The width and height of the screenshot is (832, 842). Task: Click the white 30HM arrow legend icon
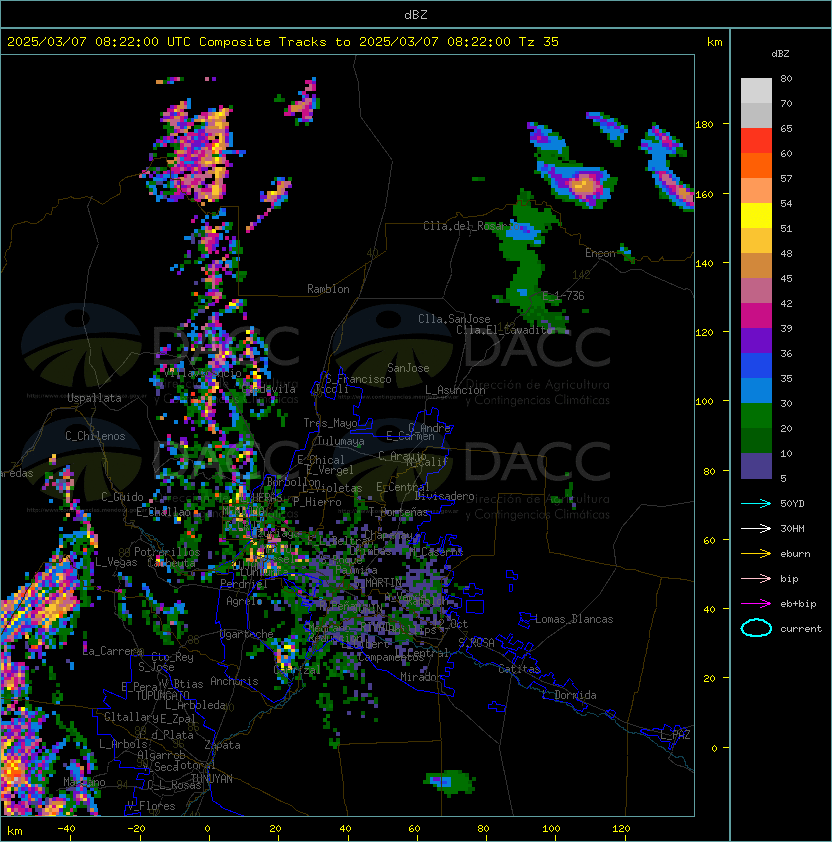point(756,528)
